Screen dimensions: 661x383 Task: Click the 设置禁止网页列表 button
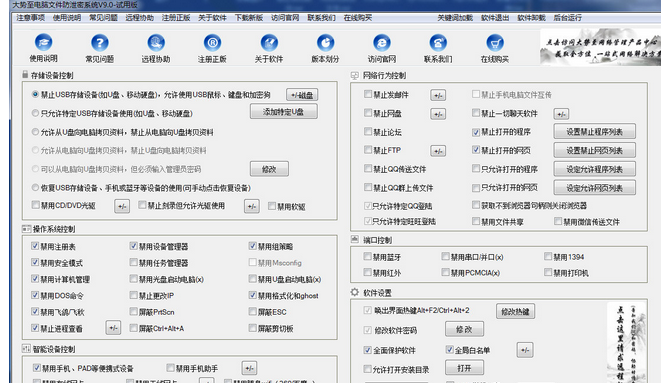(594, 150)
